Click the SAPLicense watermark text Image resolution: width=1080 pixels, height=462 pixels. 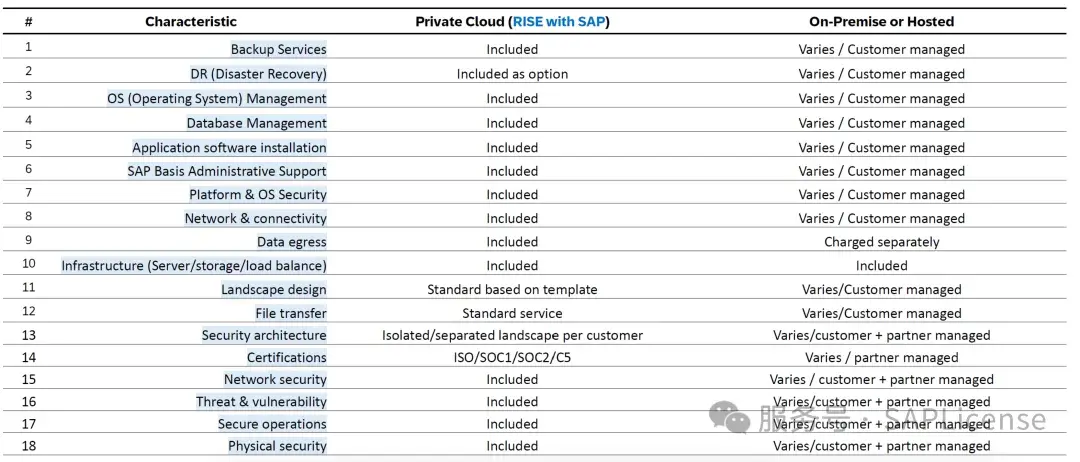point(965,419)
